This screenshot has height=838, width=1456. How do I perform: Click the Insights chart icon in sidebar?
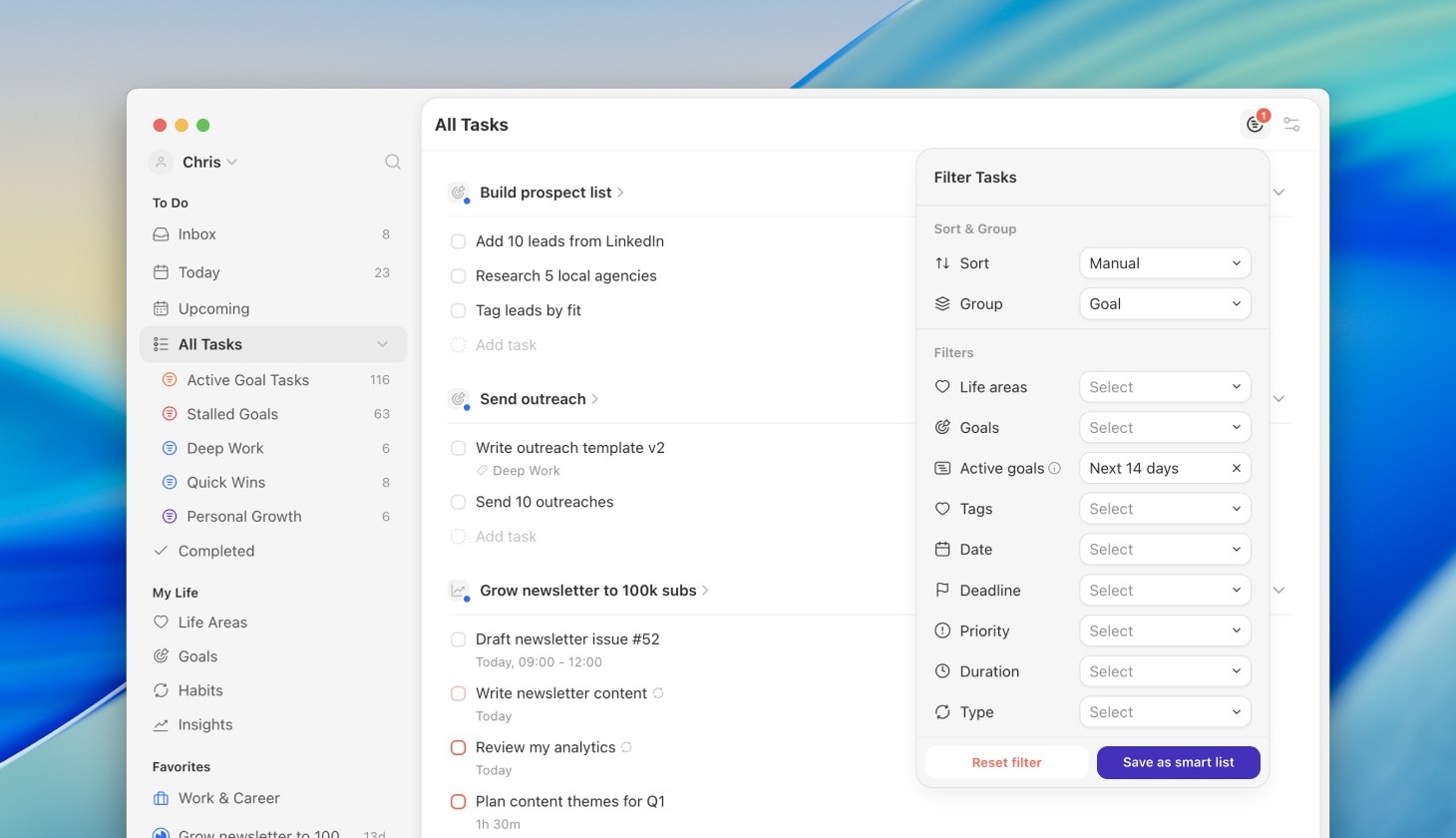click(161, 725)
